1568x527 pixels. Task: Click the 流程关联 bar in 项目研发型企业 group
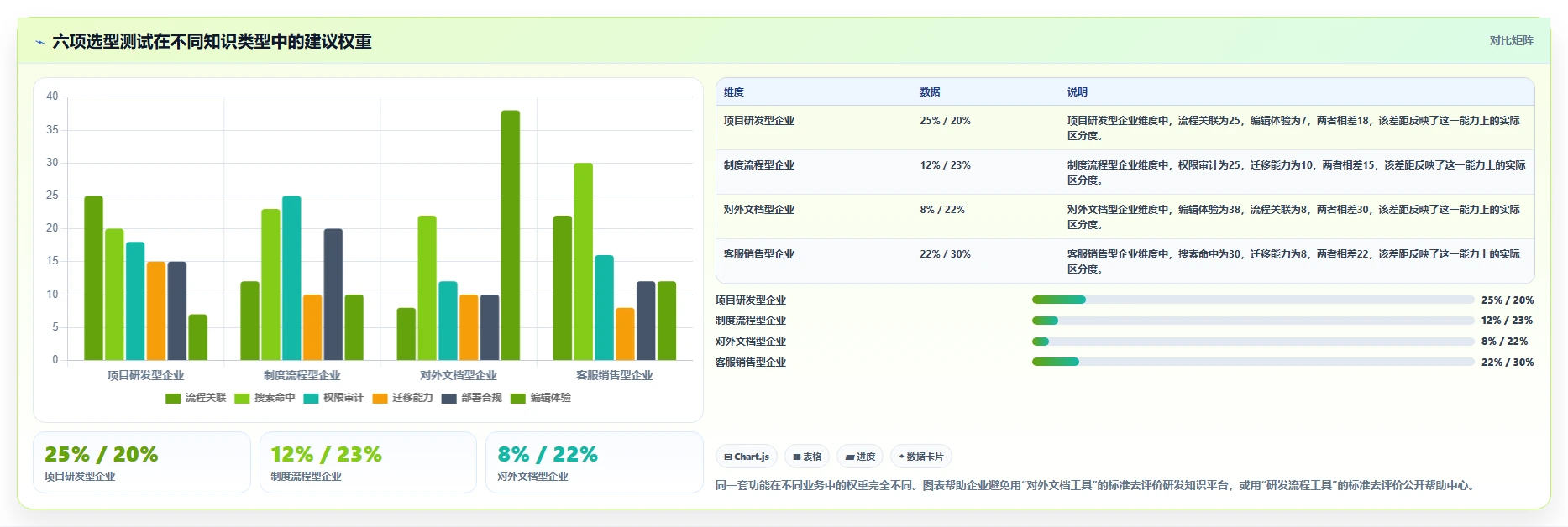pyautogui.click(x=93, y=278)
